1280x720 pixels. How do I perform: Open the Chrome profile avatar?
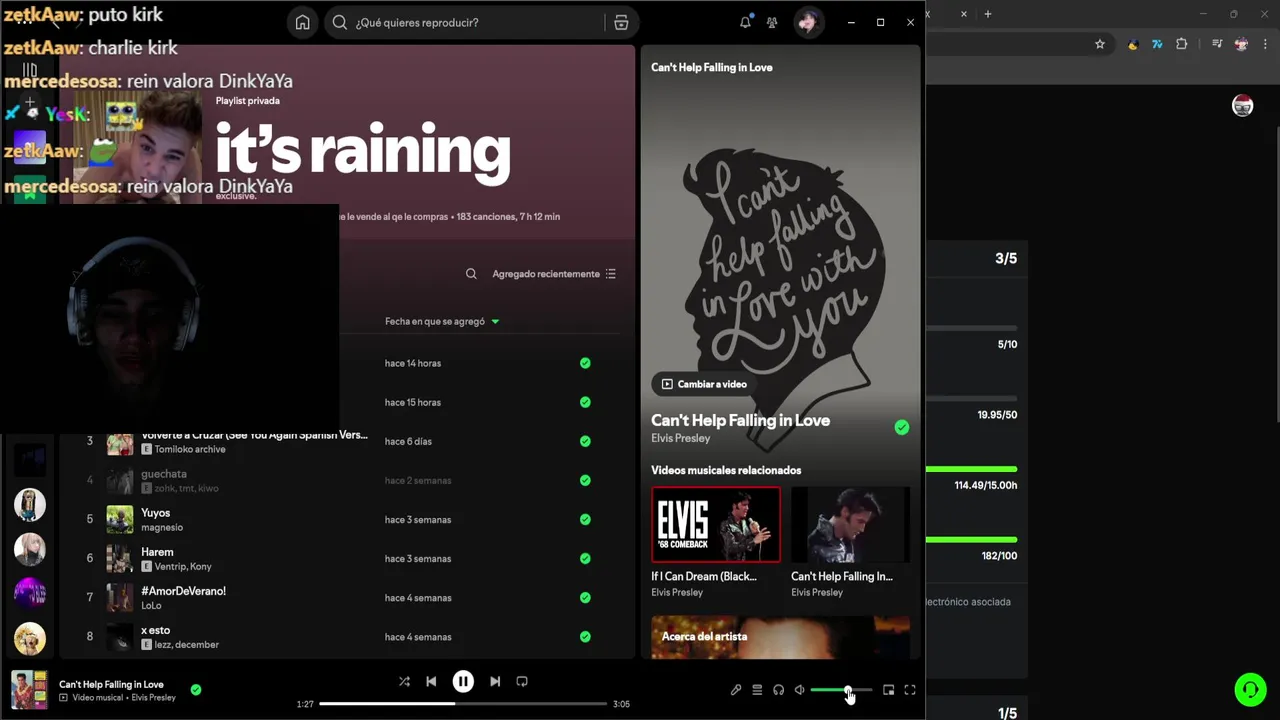1241,44
